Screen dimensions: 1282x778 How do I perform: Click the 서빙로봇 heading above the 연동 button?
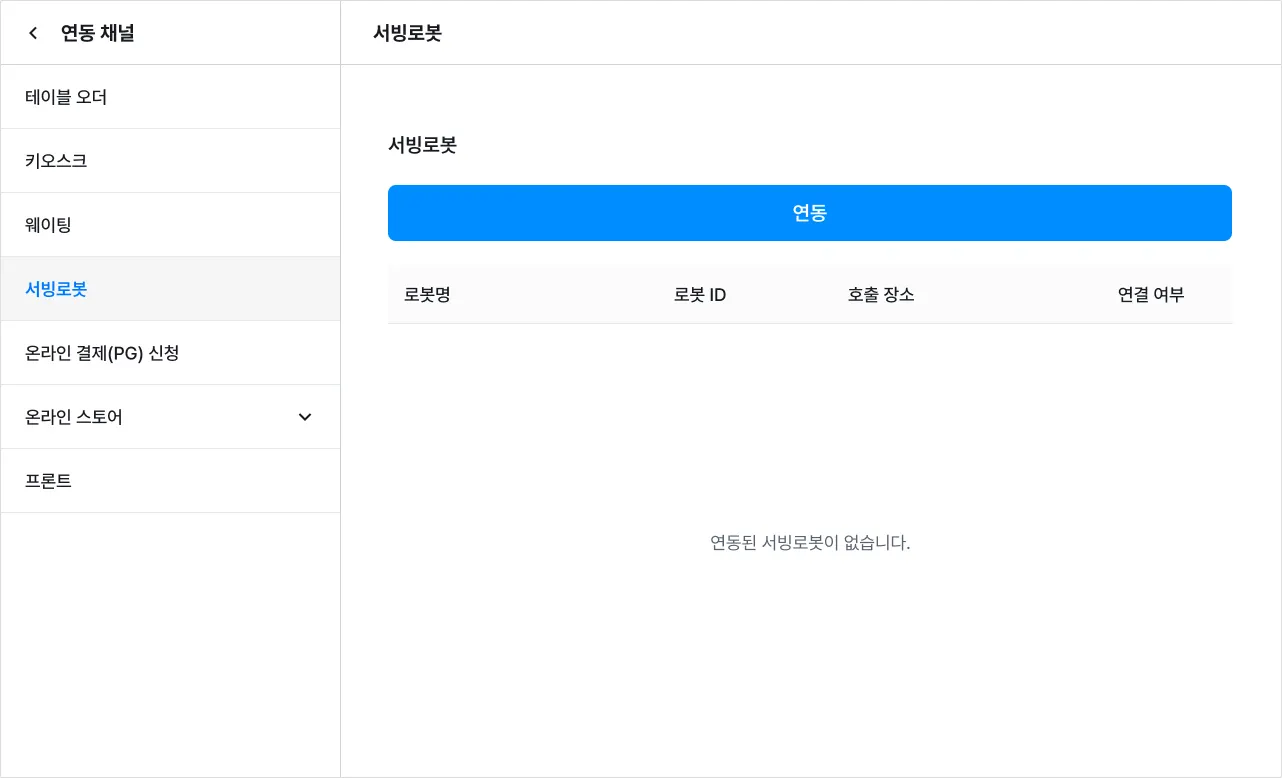(x=422, y=145)
